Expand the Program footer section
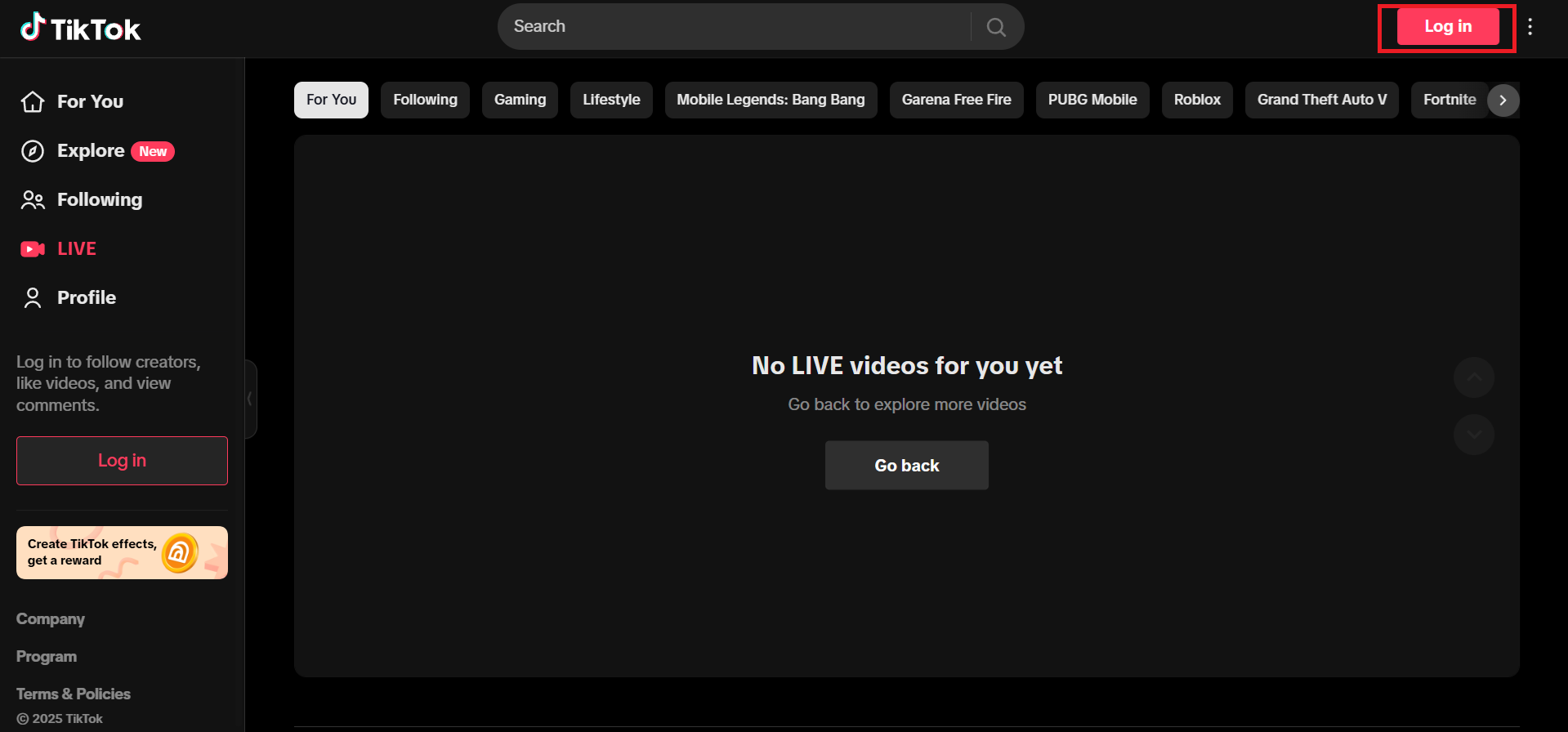 coord(47,657)
